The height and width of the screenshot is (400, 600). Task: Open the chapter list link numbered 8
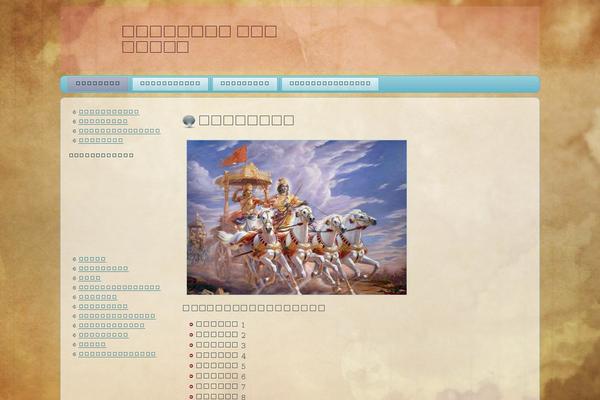[221, 397]
